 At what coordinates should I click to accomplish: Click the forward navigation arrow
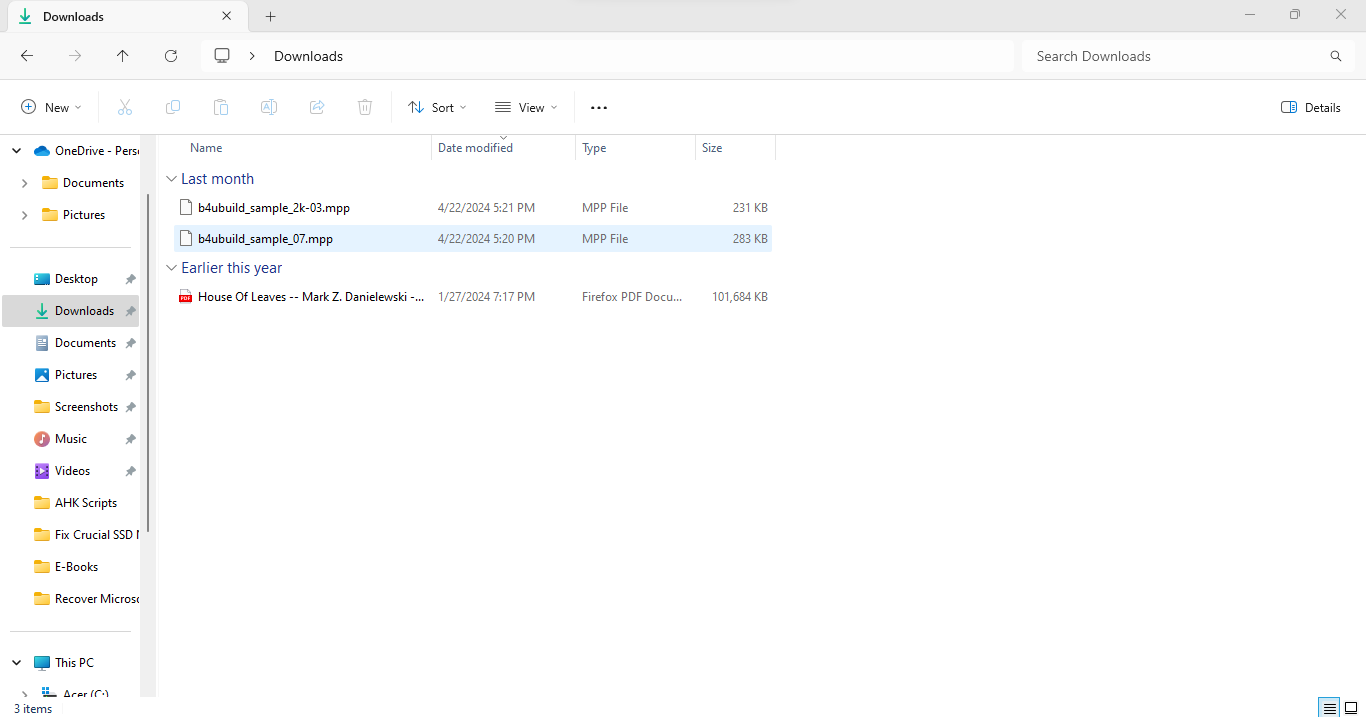(x=75, y=56)
